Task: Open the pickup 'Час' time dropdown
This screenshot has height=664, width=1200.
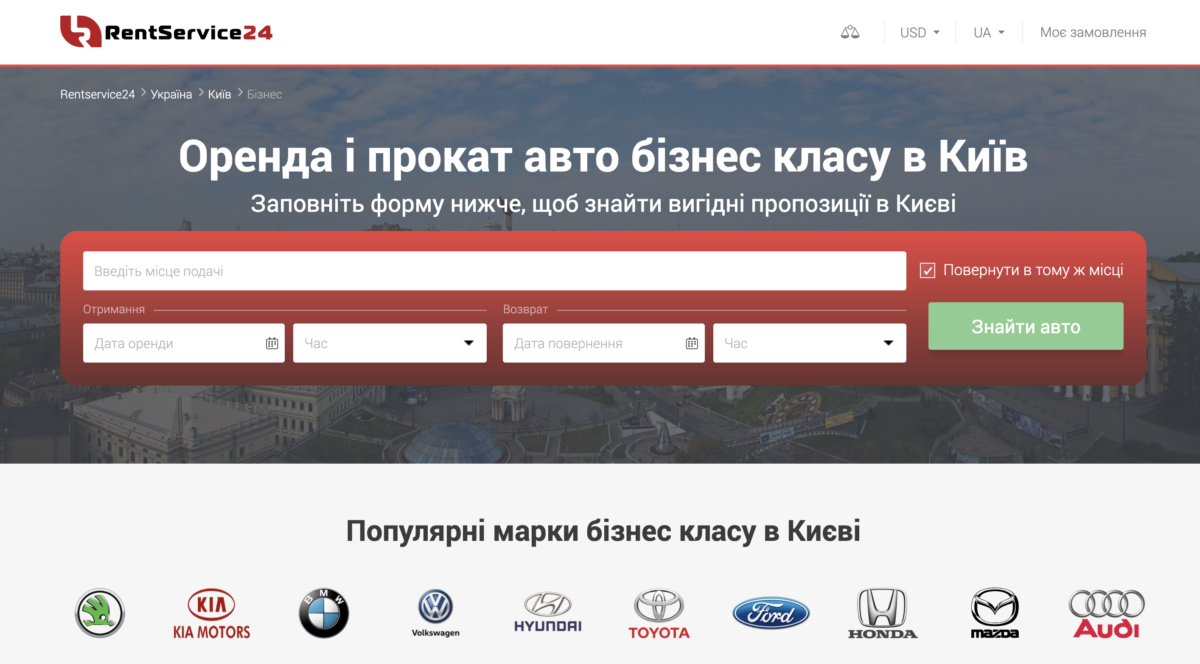Action: click(x=389, y=343)
